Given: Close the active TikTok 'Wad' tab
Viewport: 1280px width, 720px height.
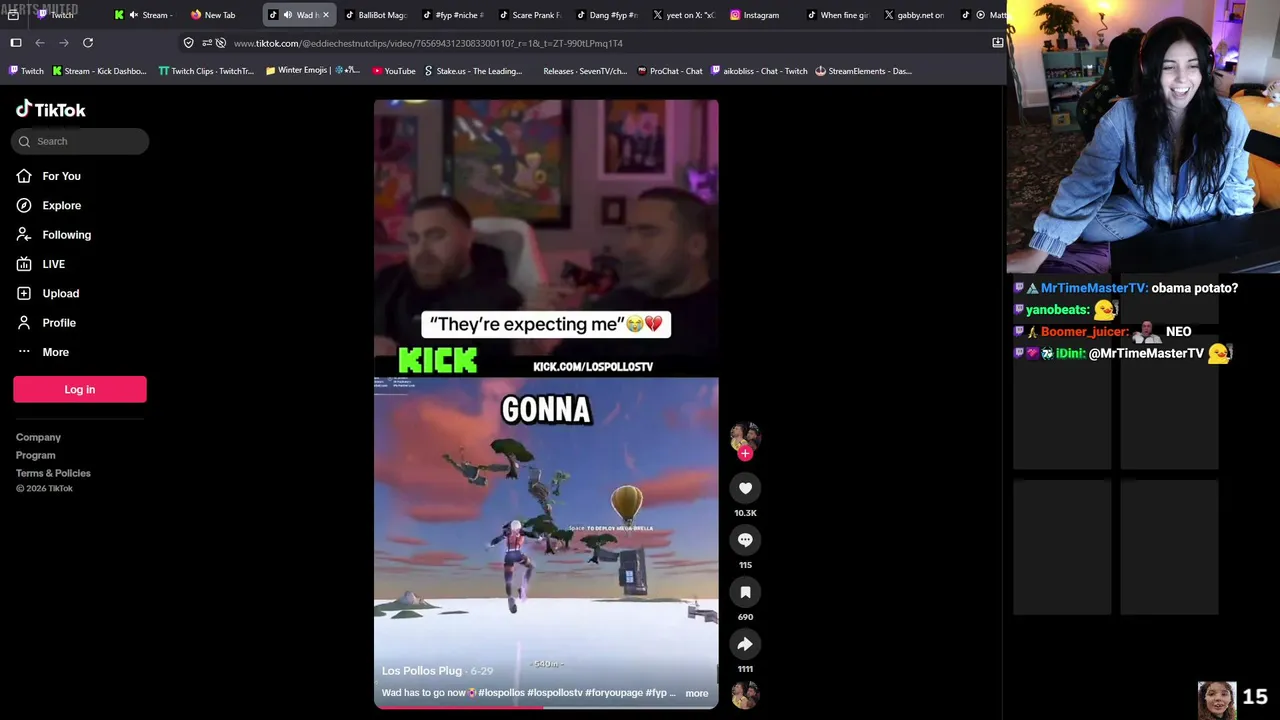Looking at the screenshot, I should click(x=326, y=15).
